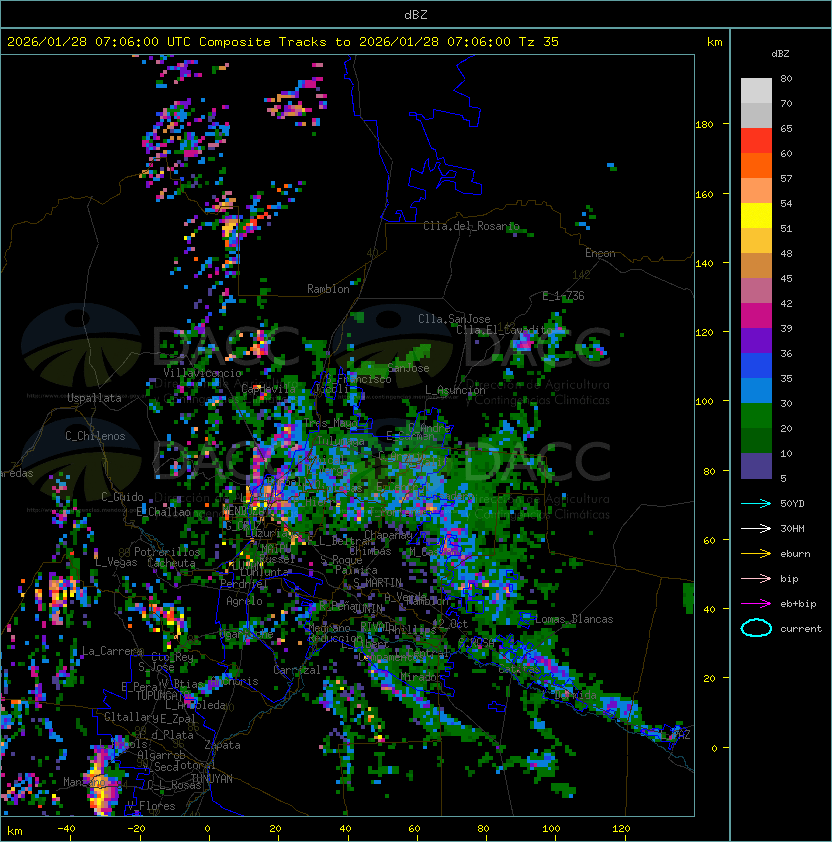Click the cyan 50YD arrow in the legend

756,504
